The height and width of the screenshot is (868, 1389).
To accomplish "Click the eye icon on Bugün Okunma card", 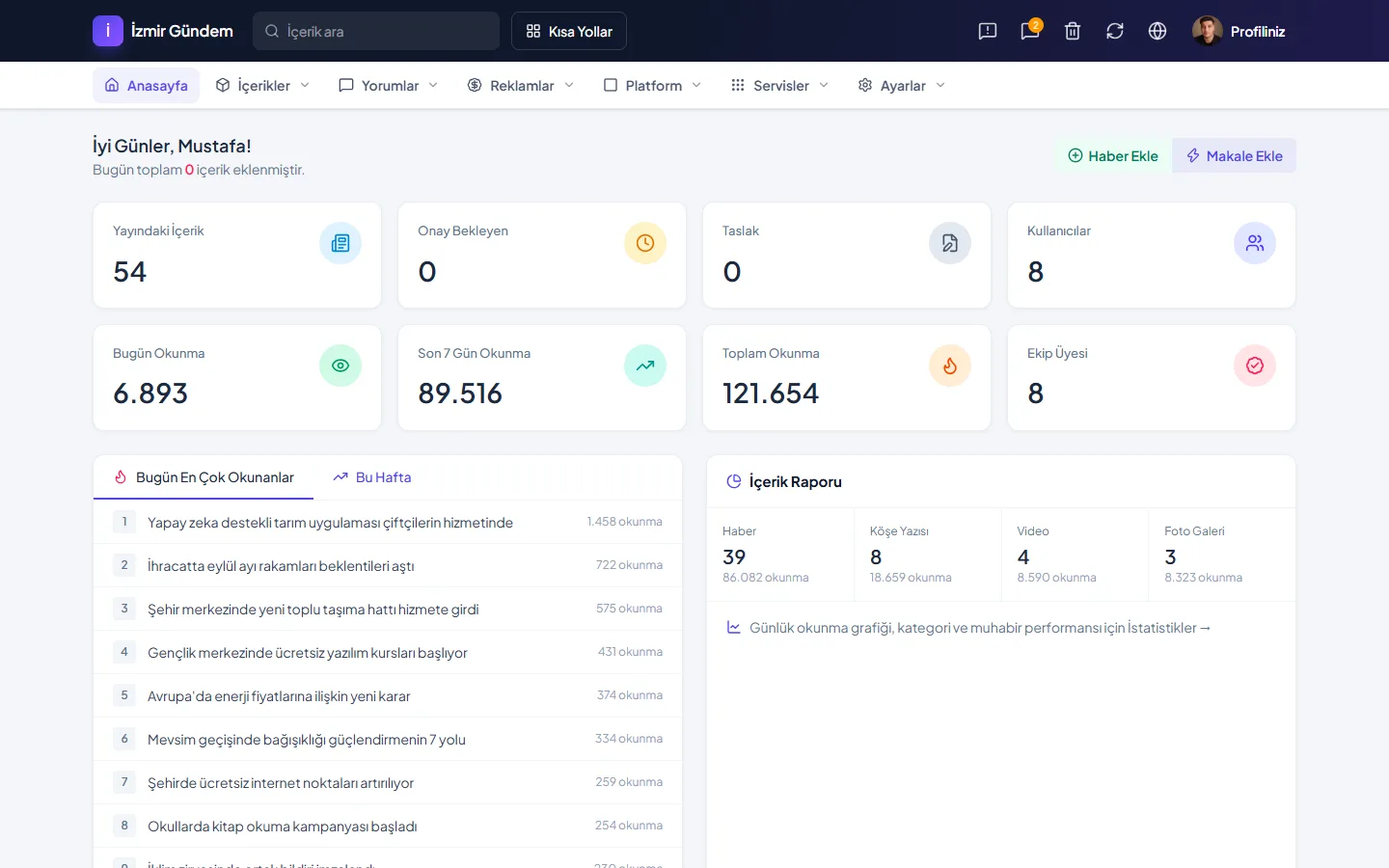I will point(340,366).
